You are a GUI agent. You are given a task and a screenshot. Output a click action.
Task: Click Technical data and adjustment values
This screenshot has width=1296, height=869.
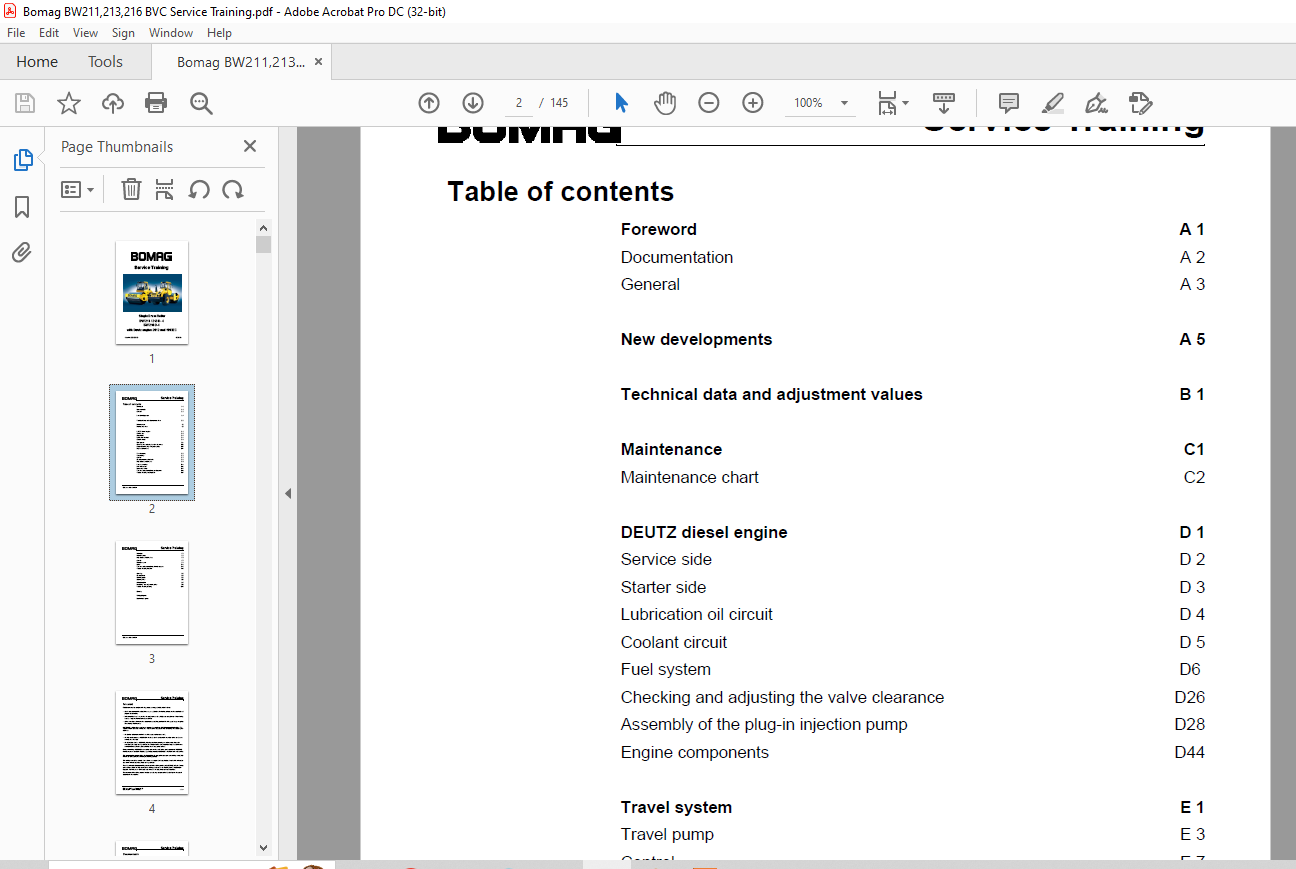click(772, 394)
